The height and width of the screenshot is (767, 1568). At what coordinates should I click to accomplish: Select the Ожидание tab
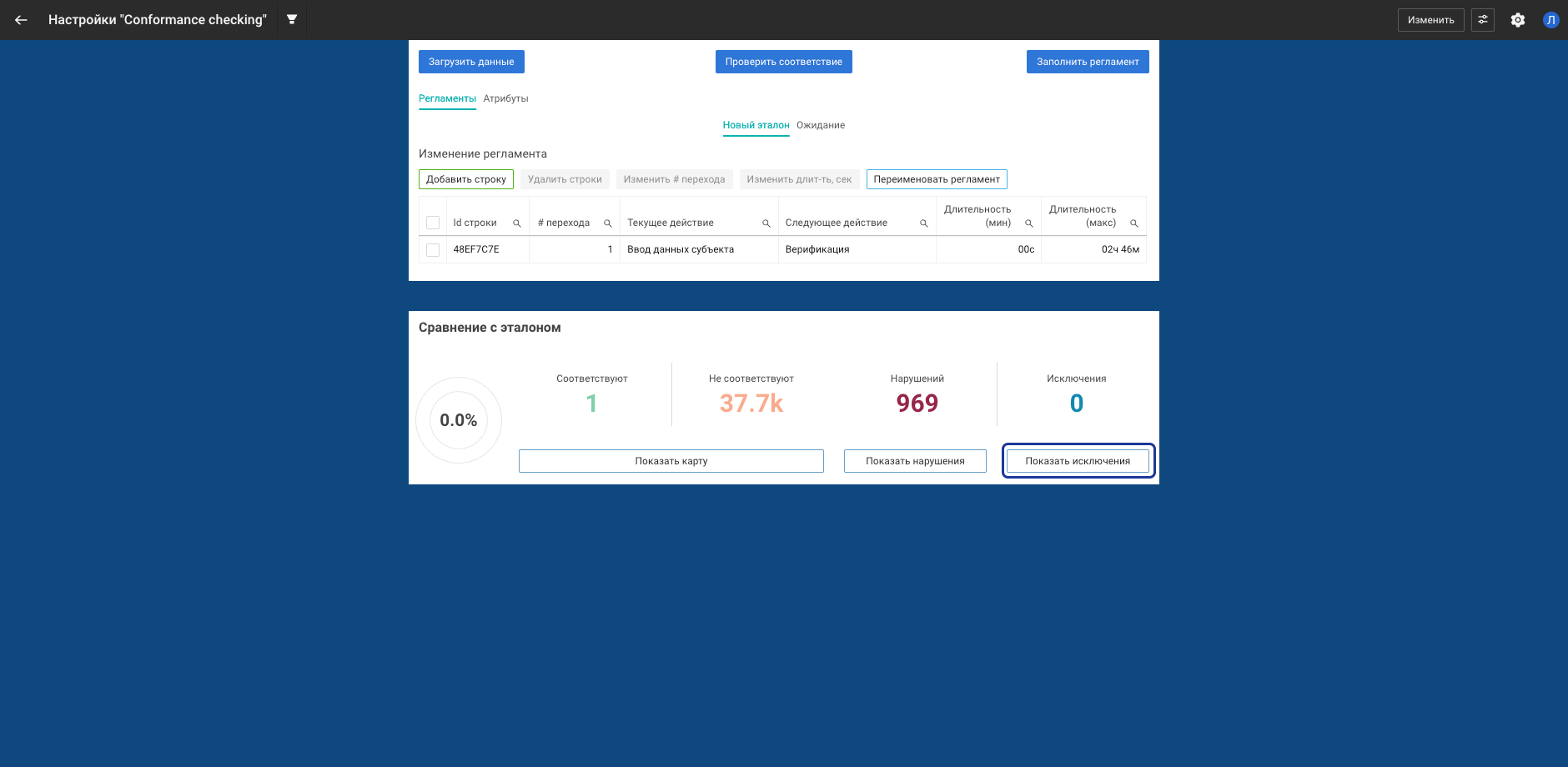click(820, 125)
